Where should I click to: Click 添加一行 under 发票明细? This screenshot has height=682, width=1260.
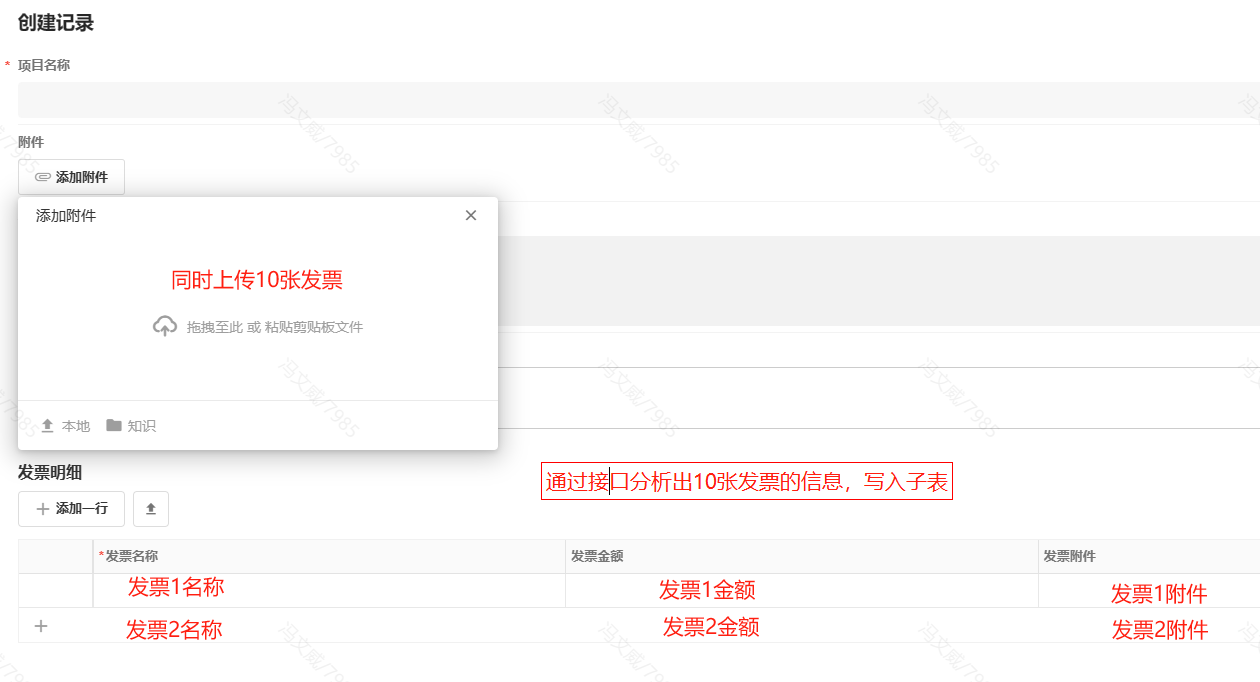click(71, 509)
